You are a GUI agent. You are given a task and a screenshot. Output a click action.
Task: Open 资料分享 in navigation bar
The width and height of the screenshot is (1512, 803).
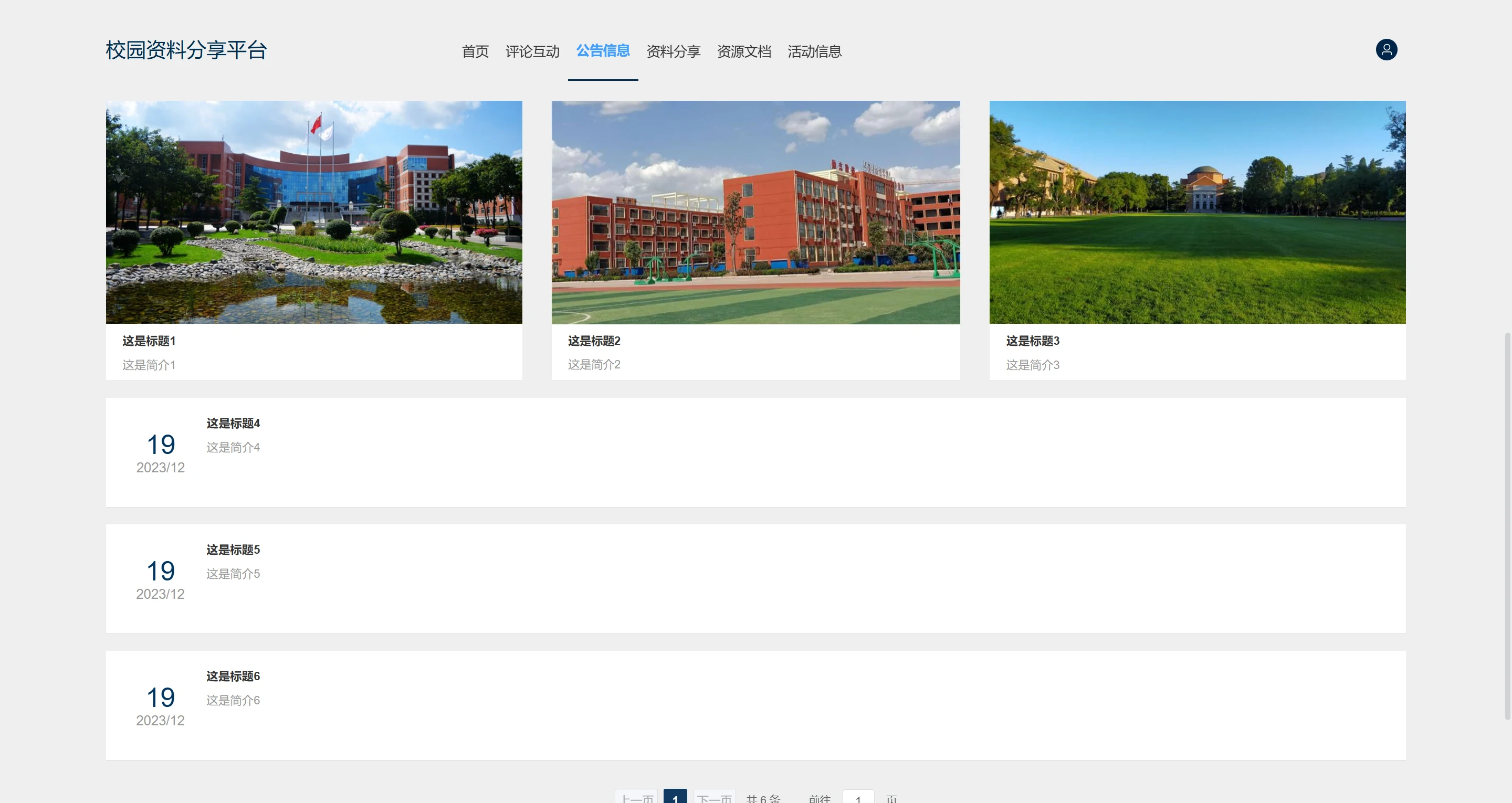click(673, 51)
